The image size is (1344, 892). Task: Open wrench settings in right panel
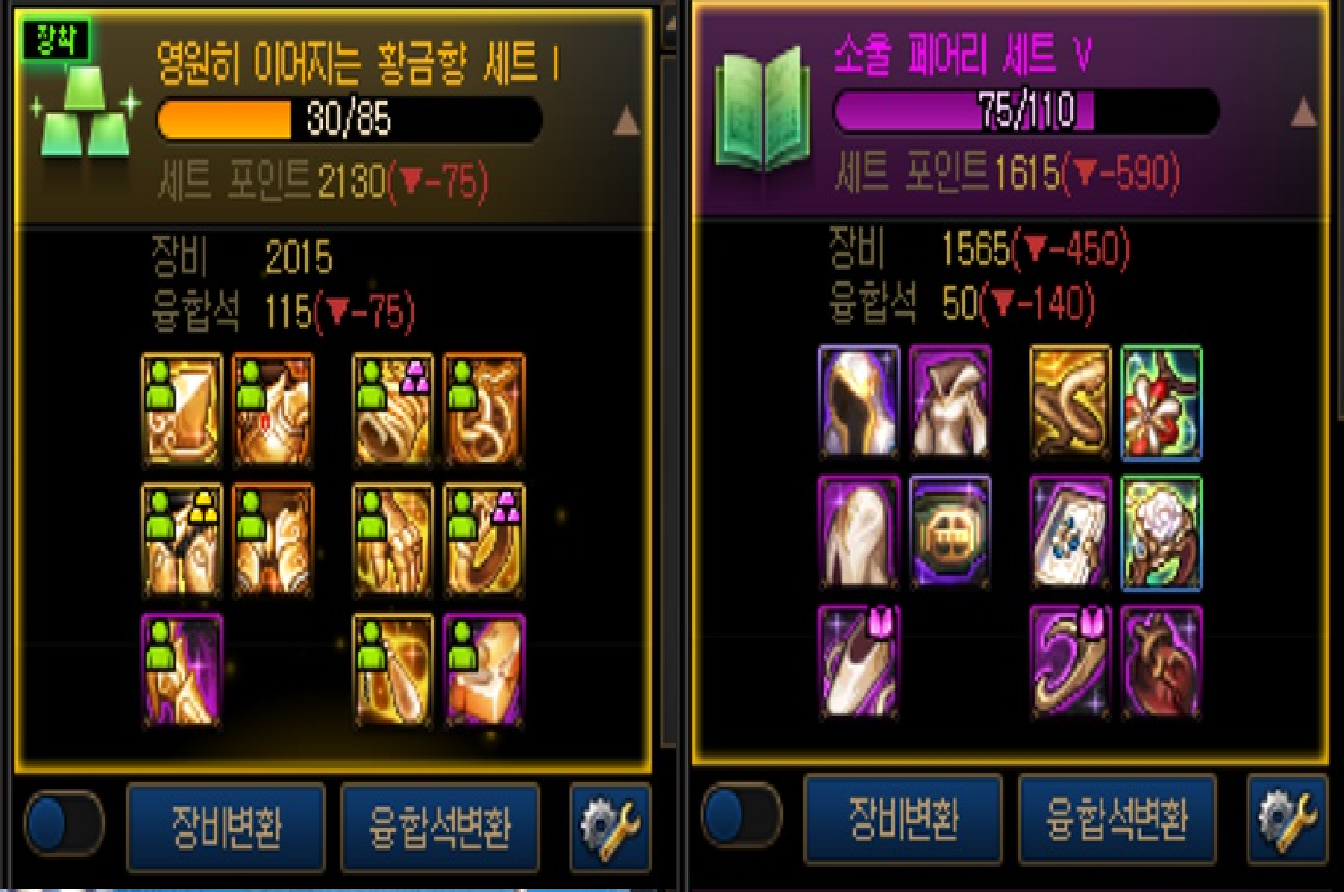point(1286,817)
